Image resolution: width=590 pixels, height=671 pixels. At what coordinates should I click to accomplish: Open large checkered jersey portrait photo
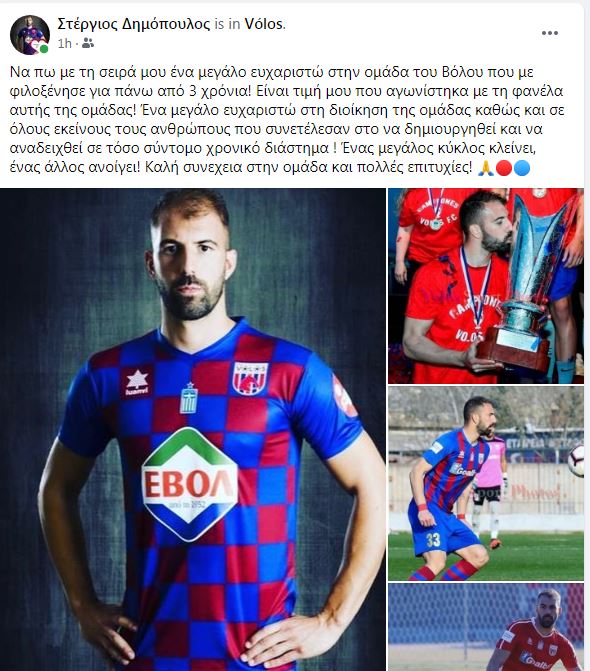pos(193,430)
